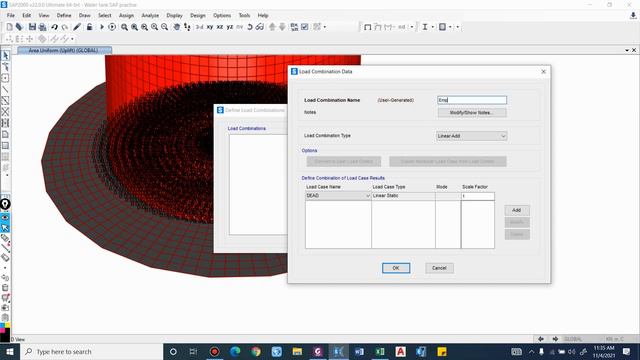Open Excel from the taskbar
640x360 pixels.
[x=380, y=352]
